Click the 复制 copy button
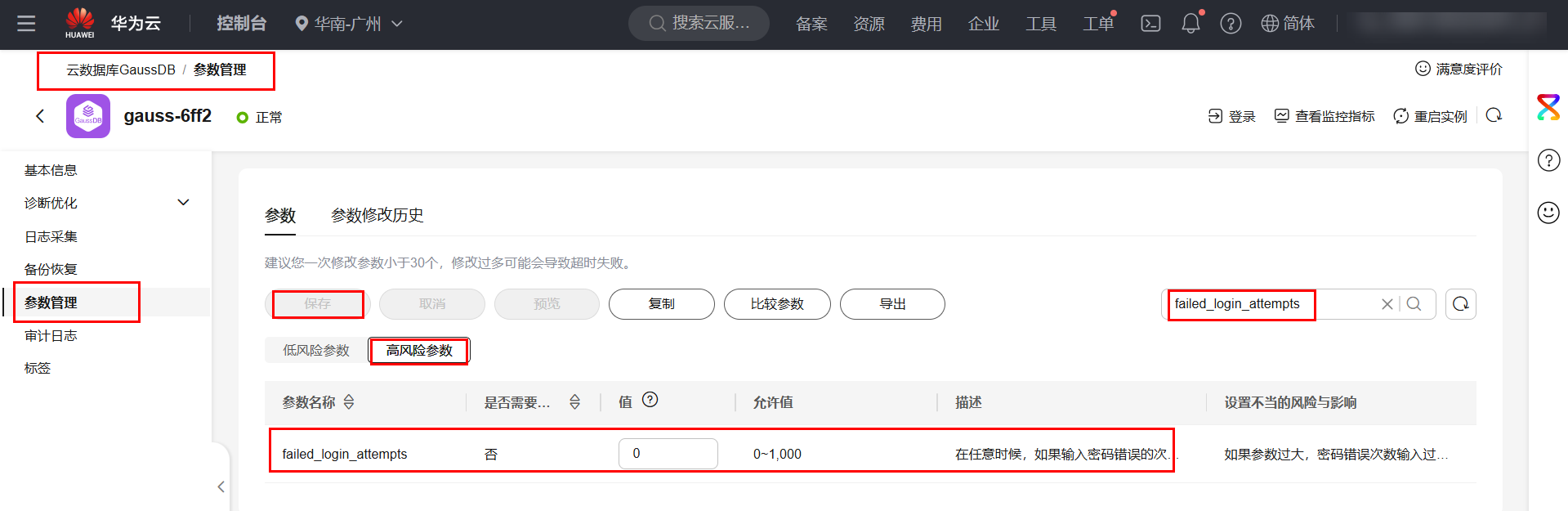Image resolution: width=1568 pixels, height=511 pixels. pyautogui.click(x=662, y=304)
